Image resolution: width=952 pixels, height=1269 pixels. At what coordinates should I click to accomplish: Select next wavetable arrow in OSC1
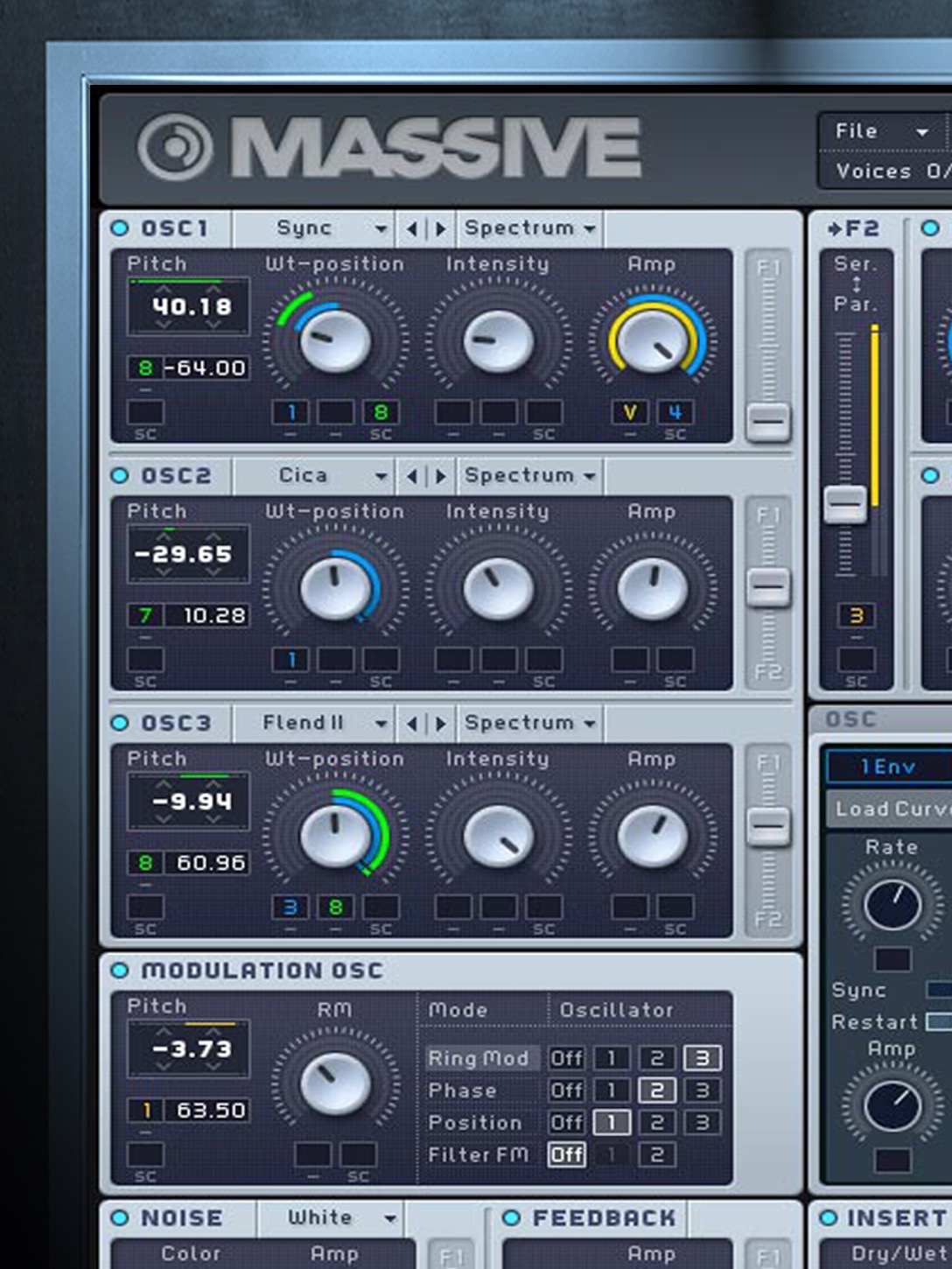(x=440, y=229)
